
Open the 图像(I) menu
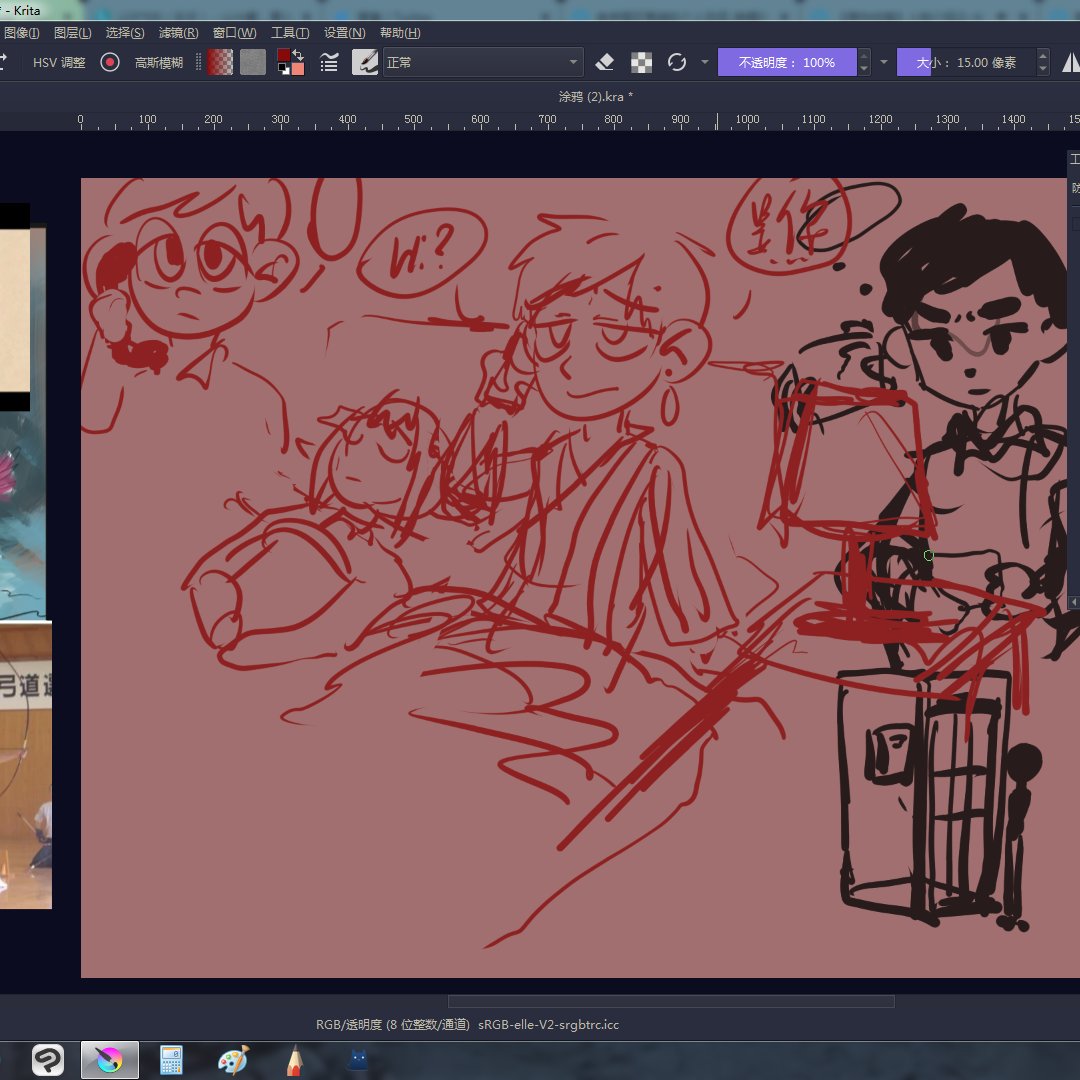[21, 32]
